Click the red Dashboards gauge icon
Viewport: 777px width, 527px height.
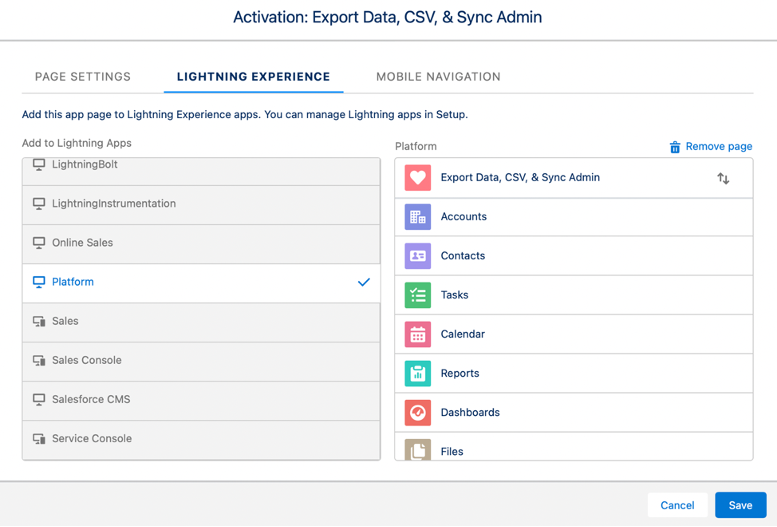417,412
